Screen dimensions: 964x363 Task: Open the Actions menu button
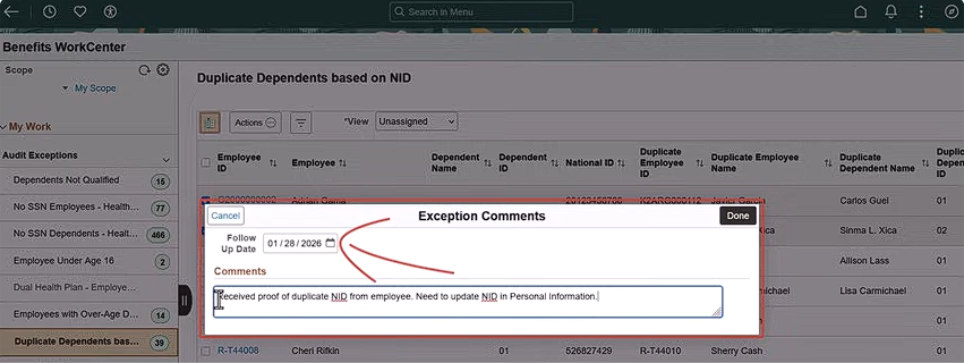coord(255,122)
